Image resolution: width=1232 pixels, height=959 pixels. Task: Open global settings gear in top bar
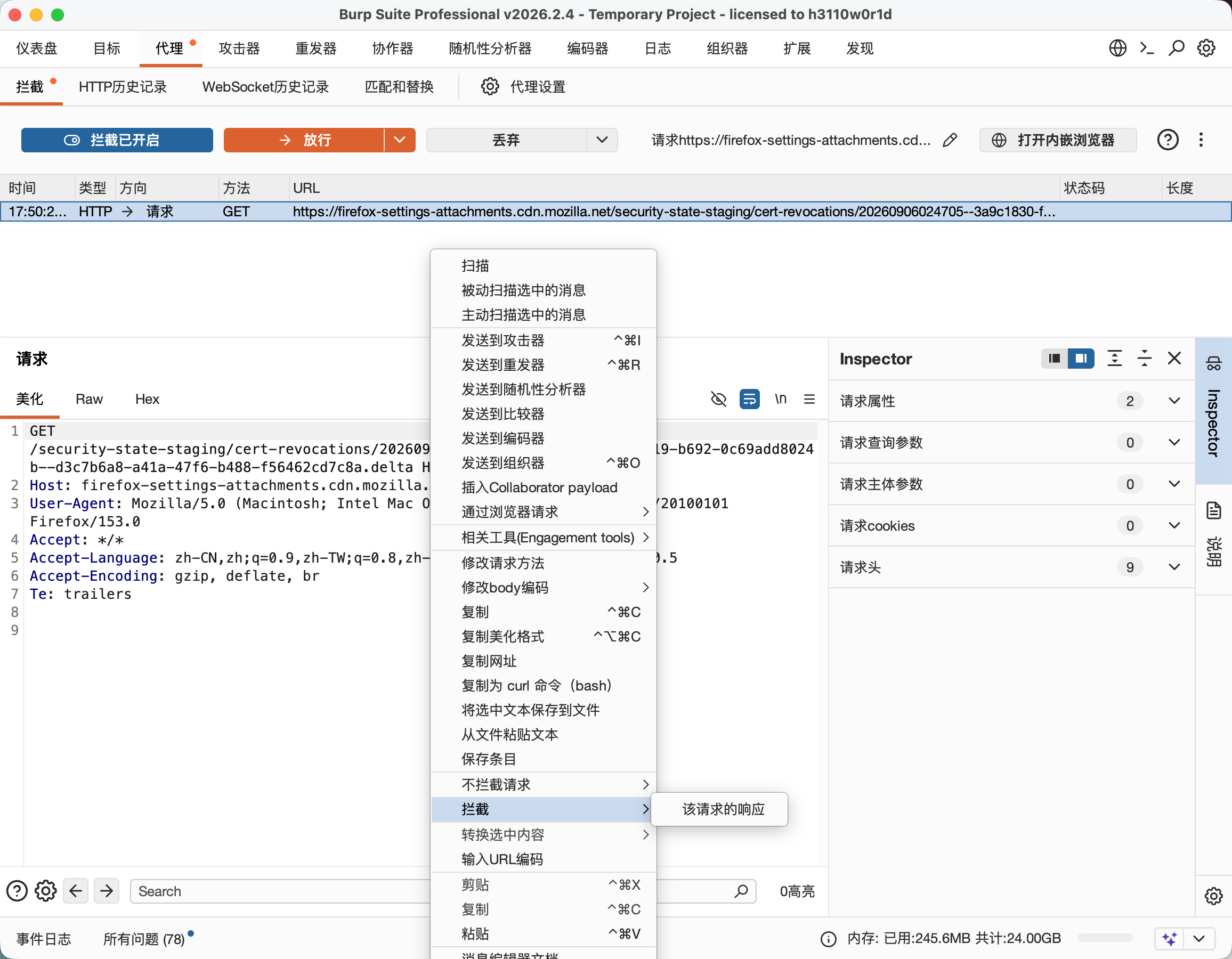pyautogui.click(x=1206, y=48)
